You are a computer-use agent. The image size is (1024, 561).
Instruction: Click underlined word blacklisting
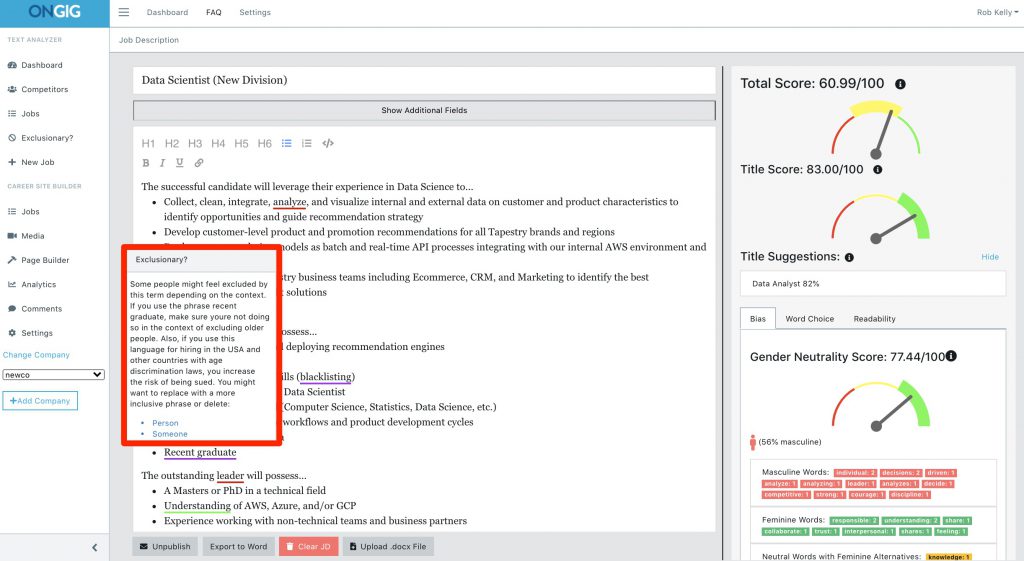click(326, 377)
